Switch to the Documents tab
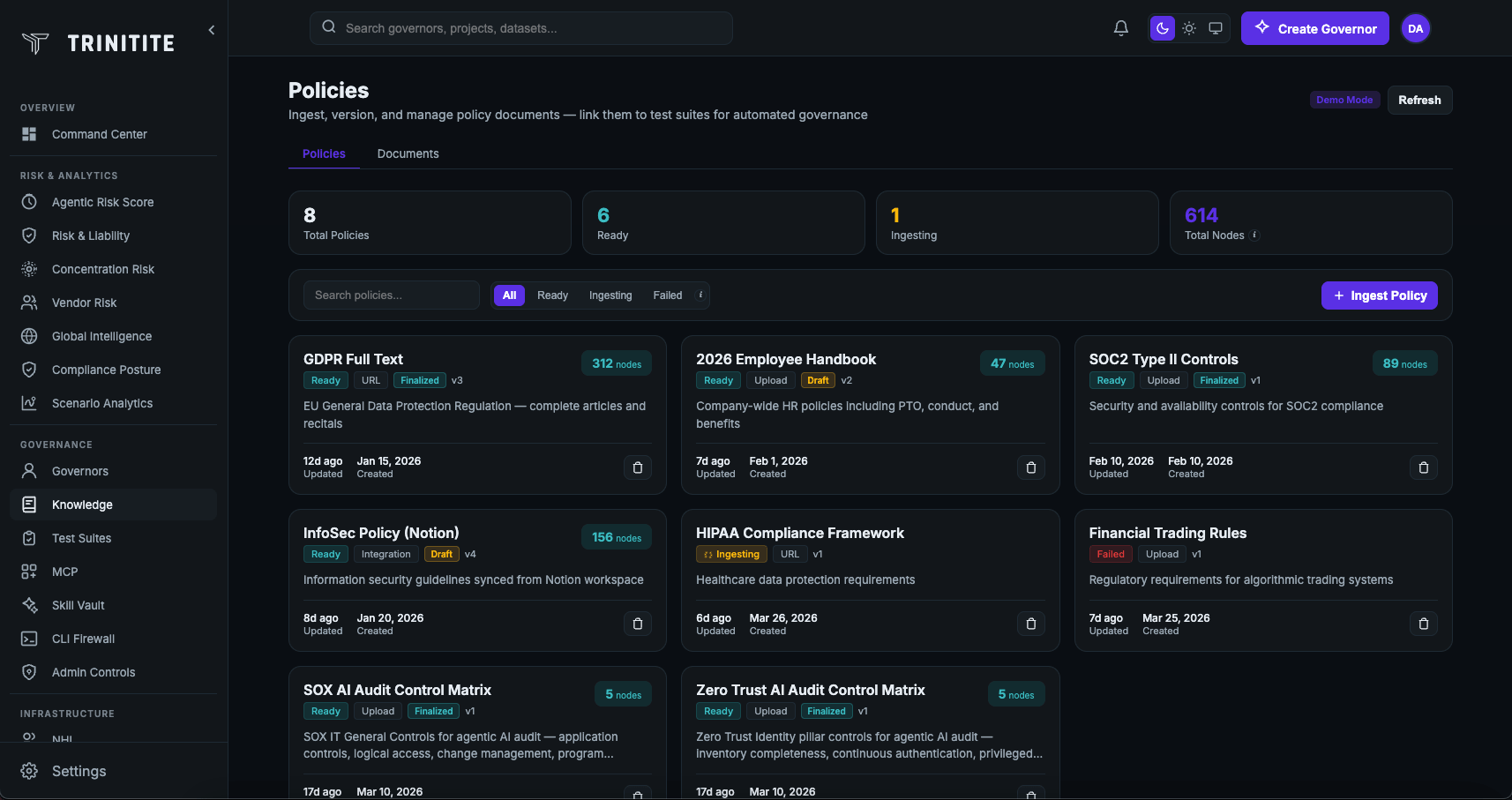Screen dimensions: 1512x800 click(408, 153)
